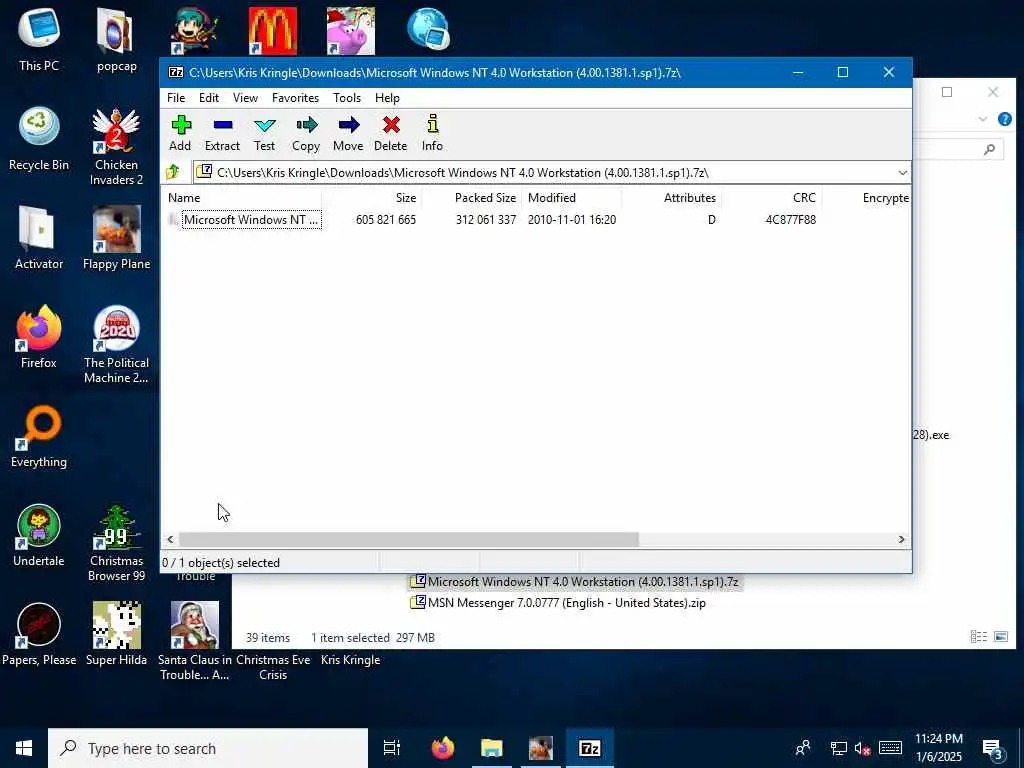The width and height of the screenshot is (1024, 768).
Task: Switch Explorer to large icons view
Action: pos(1001,637)
